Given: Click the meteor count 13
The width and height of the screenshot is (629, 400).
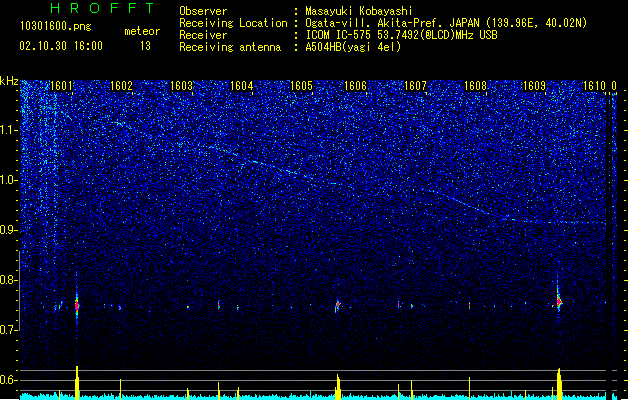Looking at the screenshot, I should point(145,46).
